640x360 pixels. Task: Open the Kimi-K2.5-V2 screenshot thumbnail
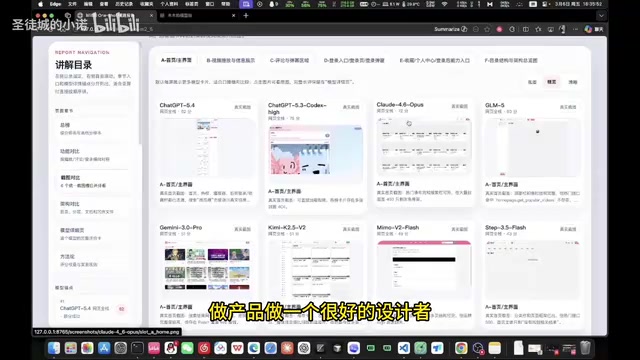pyautogui.click(x=315, y=270)
